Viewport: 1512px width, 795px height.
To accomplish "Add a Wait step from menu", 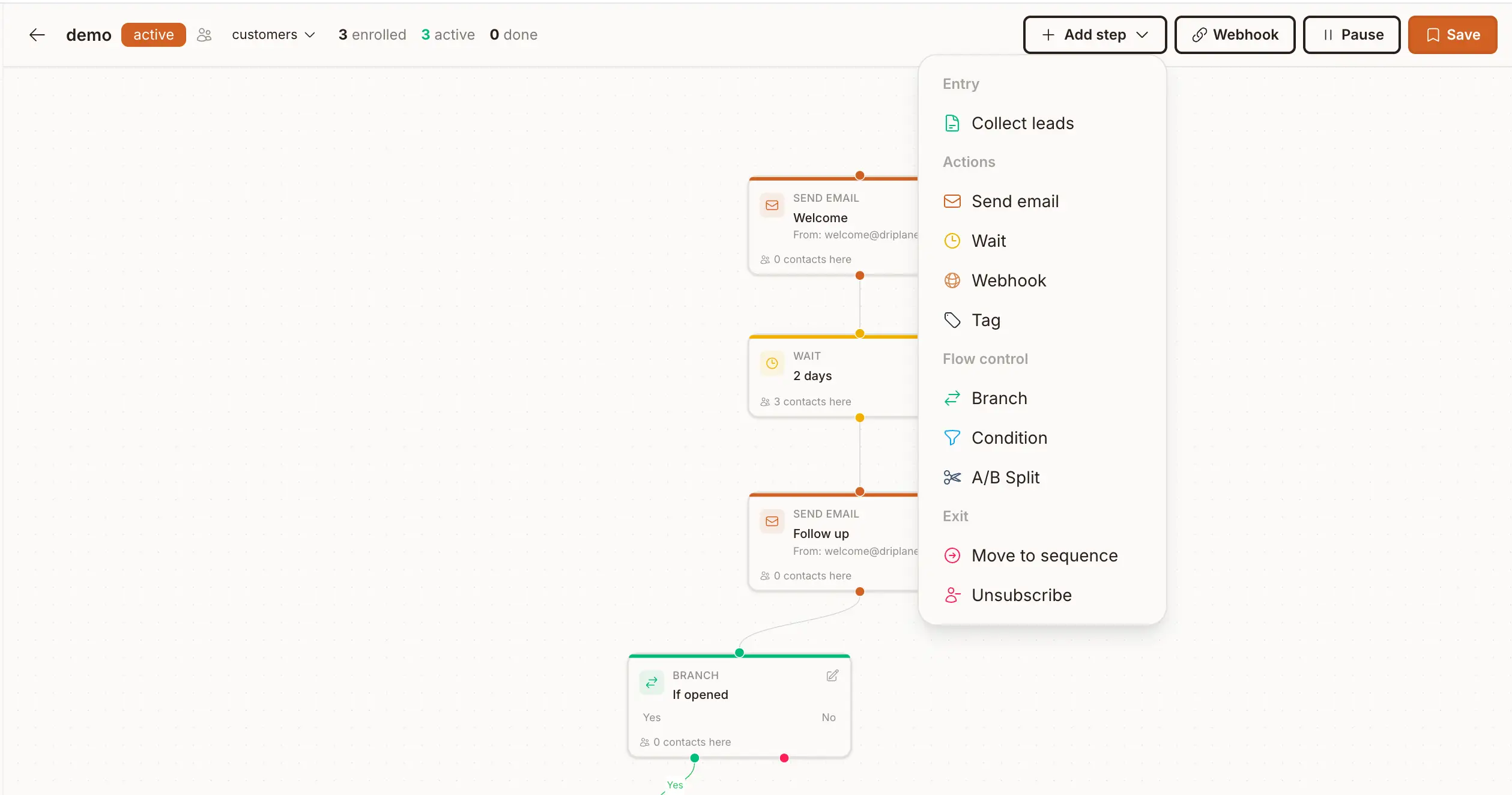I will click(988, 241).
